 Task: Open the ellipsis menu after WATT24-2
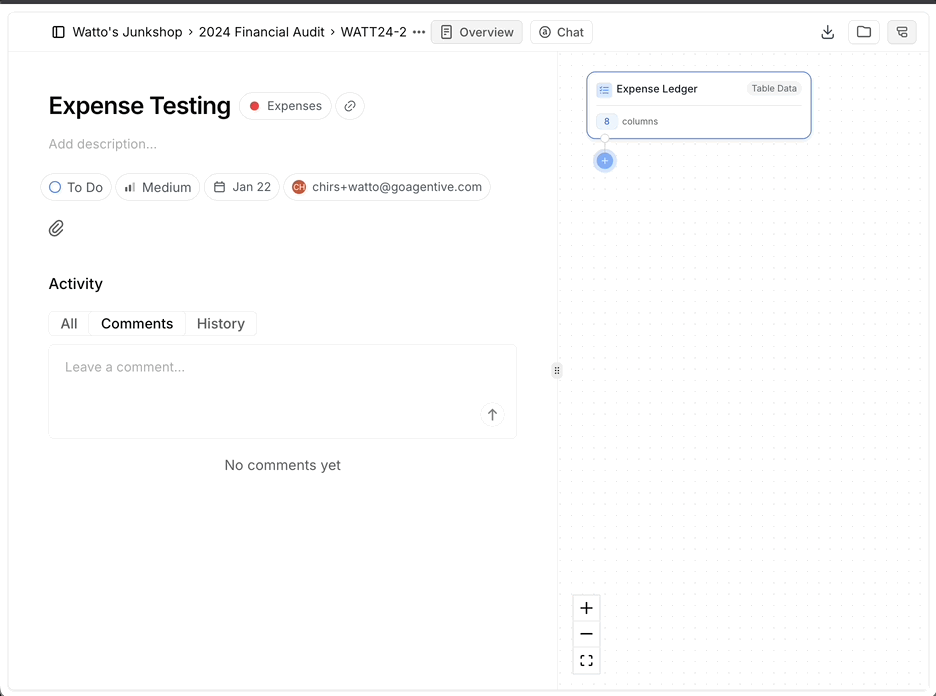[x=419, y=31]
